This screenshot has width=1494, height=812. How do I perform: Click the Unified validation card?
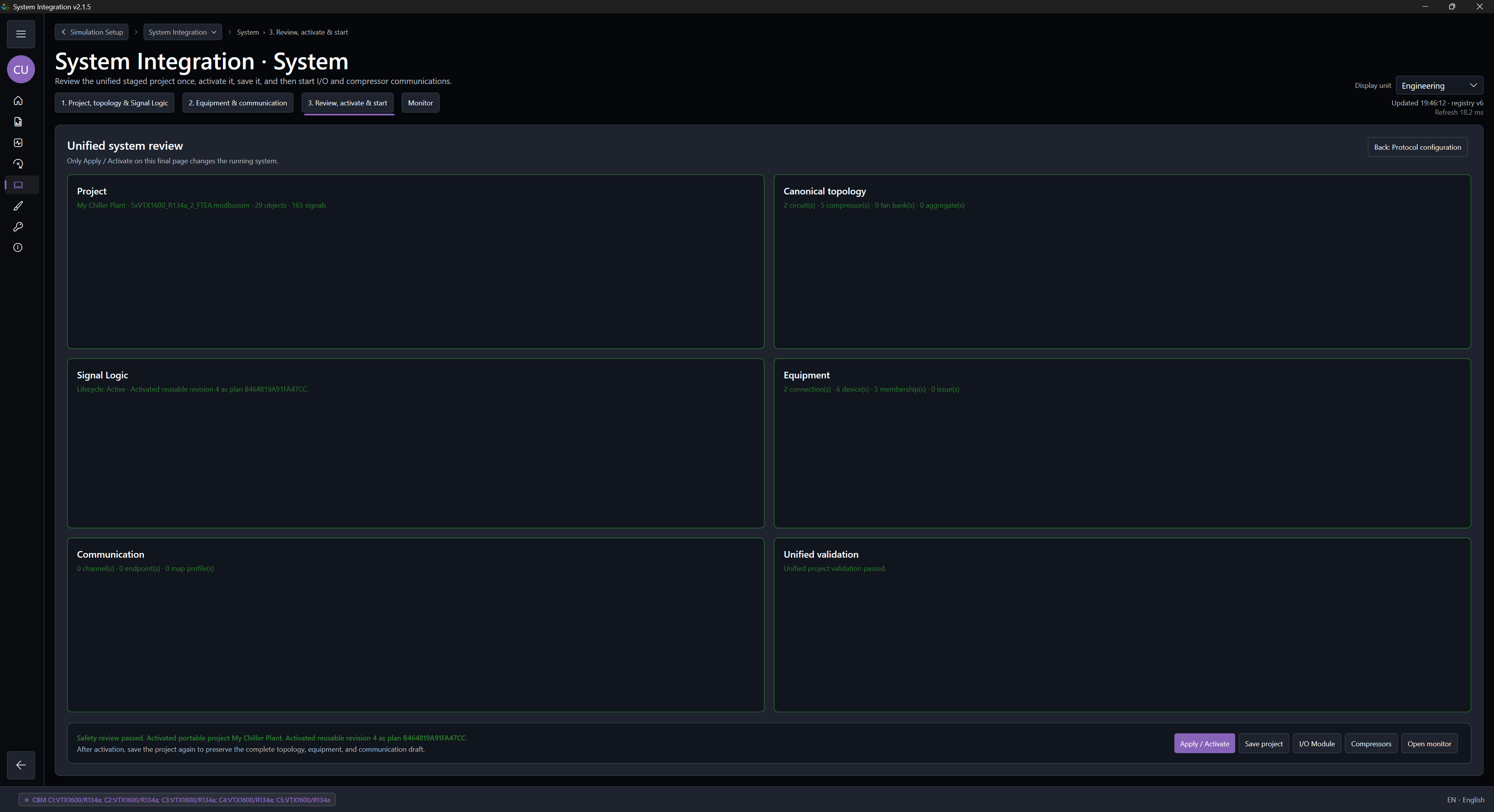[x=1122, y=625]
